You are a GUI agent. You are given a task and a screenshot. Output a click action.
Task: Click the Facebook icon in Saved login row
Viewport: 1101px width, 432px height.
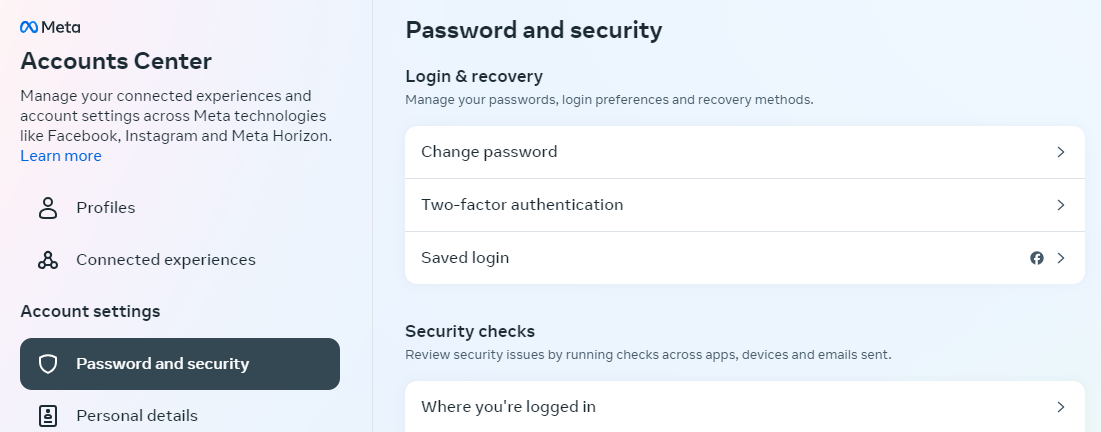(x=1036, y=258)
